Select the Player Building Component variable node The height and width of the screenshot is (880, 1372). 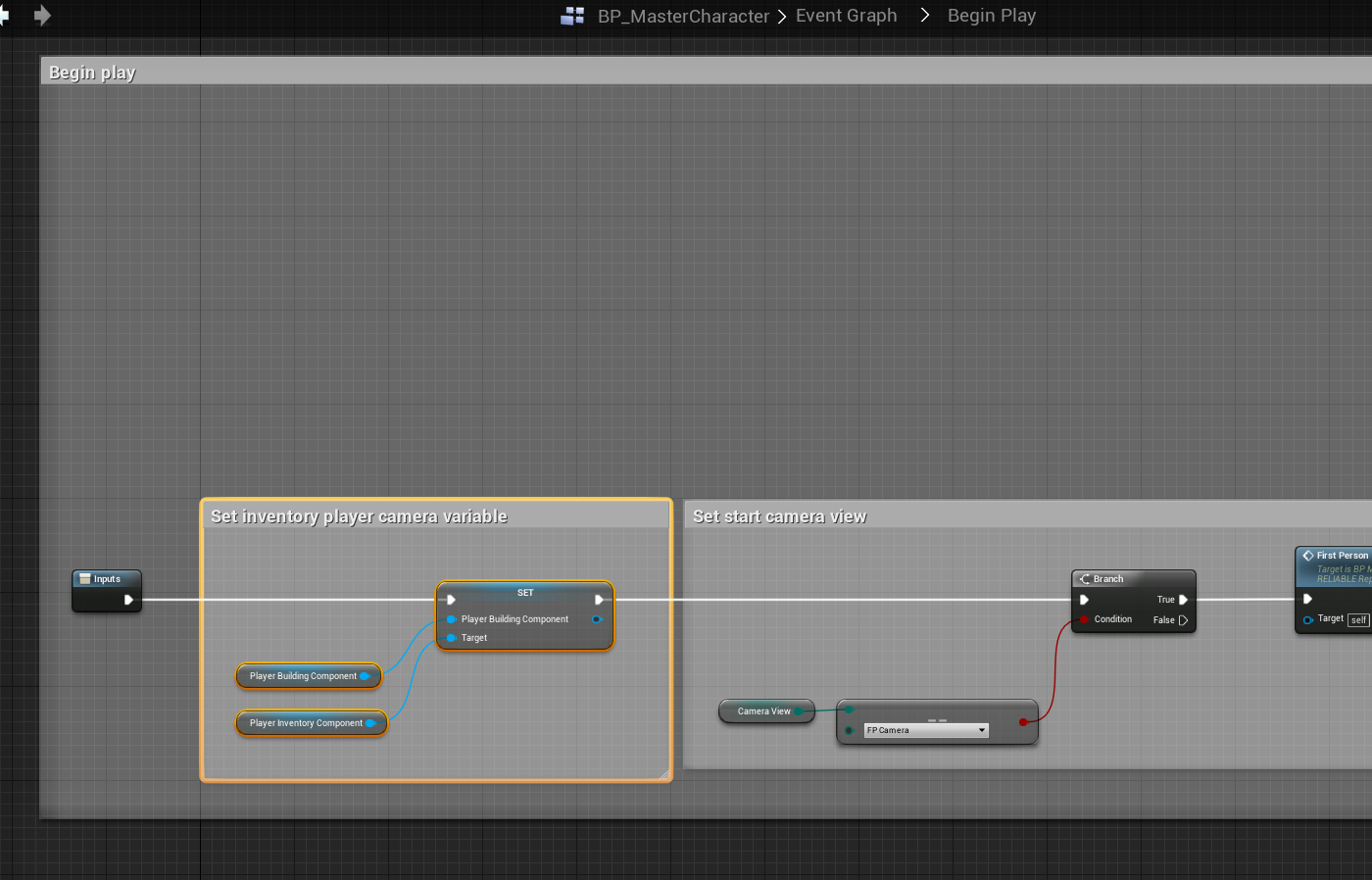point(302,676)
